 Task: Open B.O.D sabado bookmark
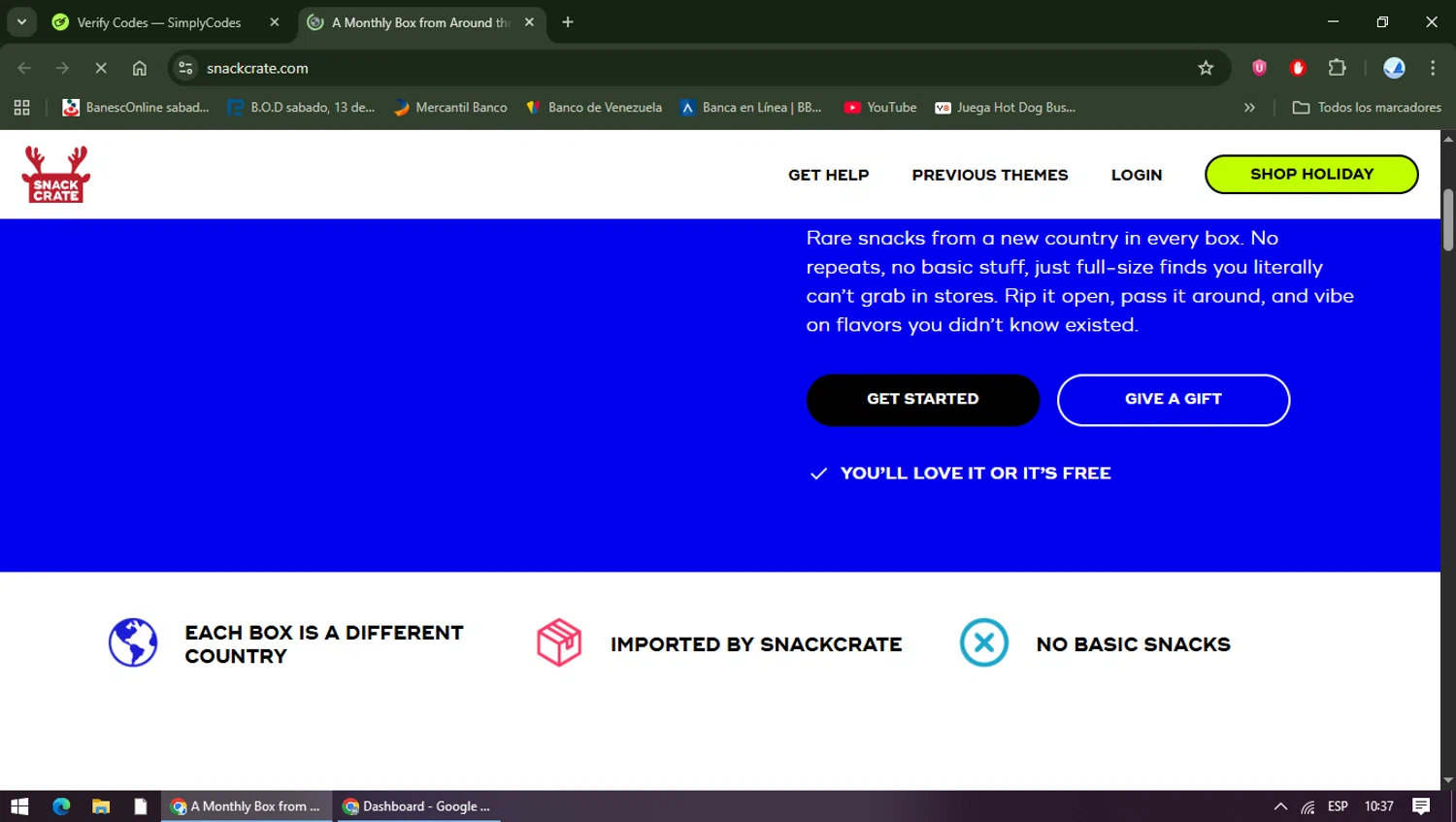(301, 108)
